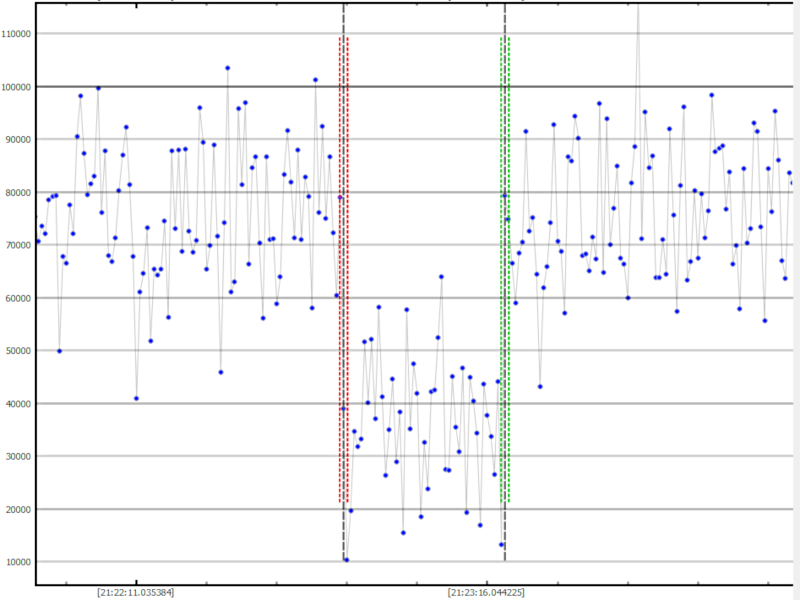This screenshot has width=800, height=600.
Task: Select the 80000 y-axis label
Action: point(19,192)
